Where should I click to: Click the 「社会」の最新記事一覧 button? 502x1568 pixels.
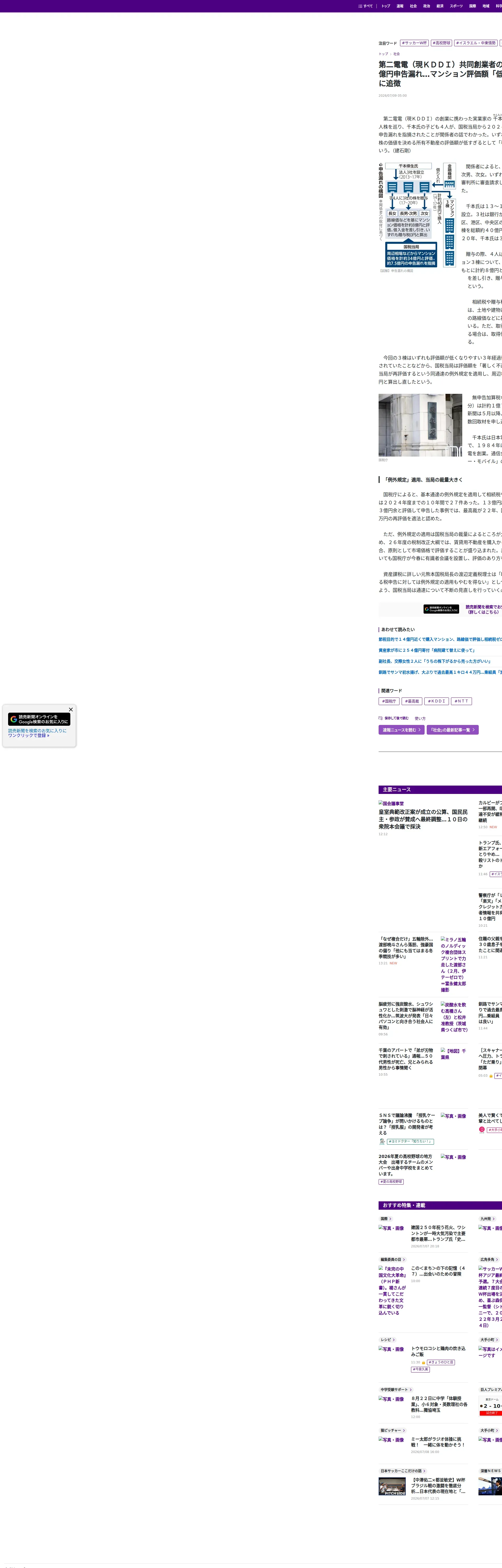pyautogui.click(x=453, y=730)
